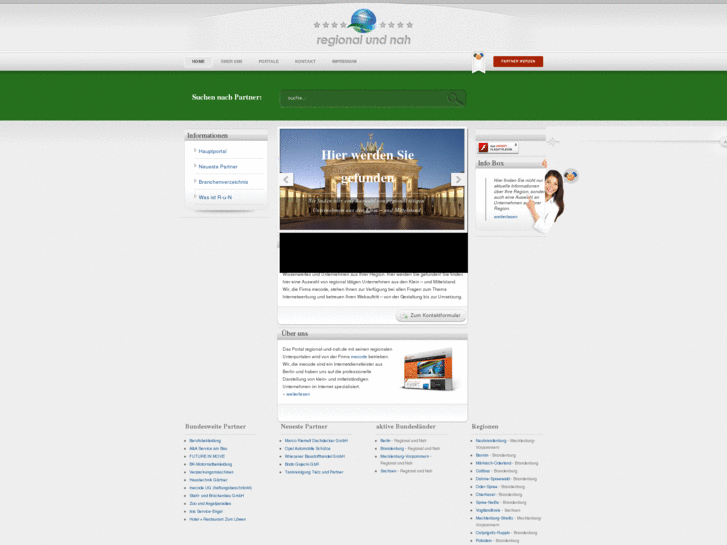Open Cottbus region link
The height and width of the screenshot is (545, 727).
coord(483,471)
